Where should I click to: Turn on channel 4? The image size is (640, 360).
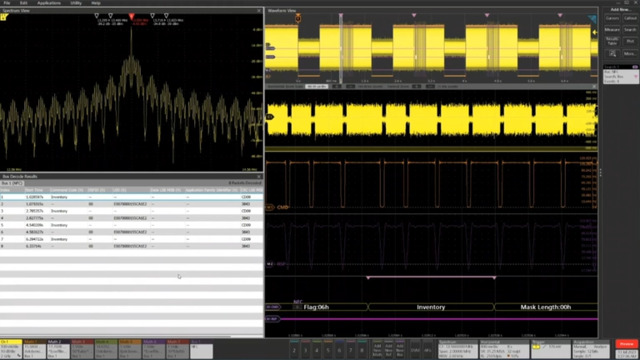coord(317,350)
